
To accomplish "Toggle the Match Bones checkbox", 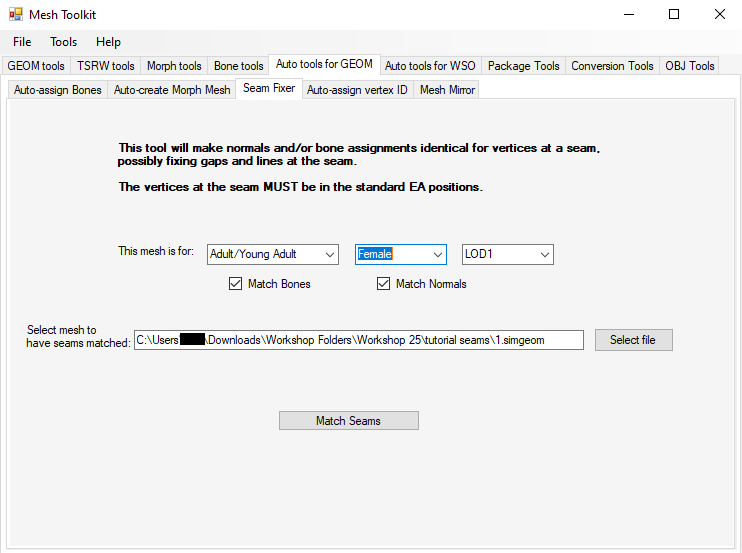I will point(235,284).
